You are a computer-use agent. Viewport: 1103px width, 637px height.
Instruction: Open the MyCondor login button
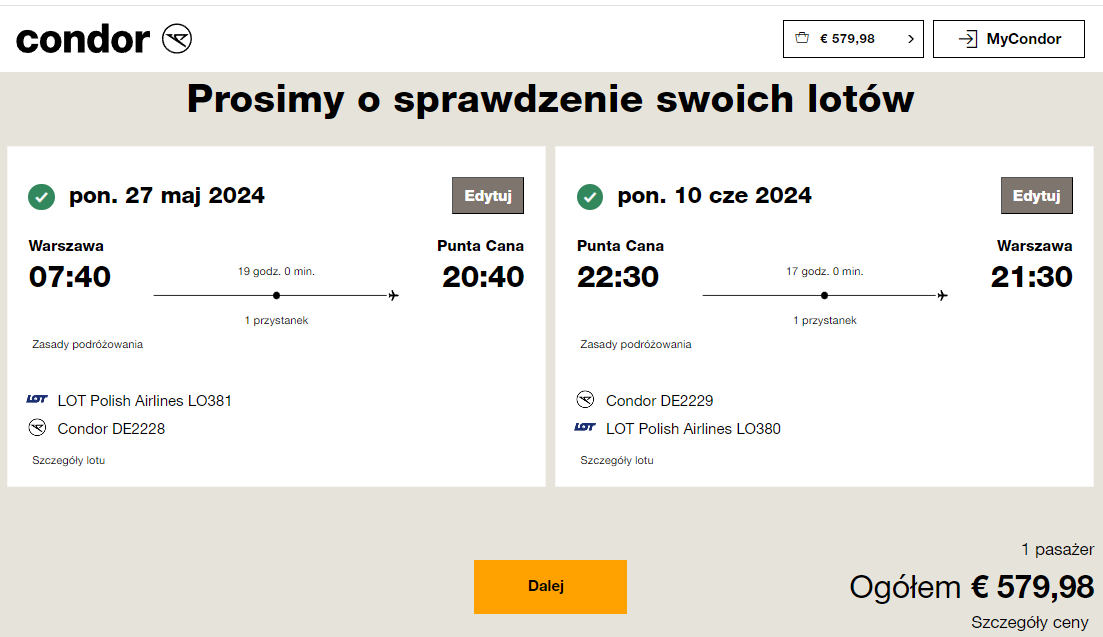click(1008, 39)
